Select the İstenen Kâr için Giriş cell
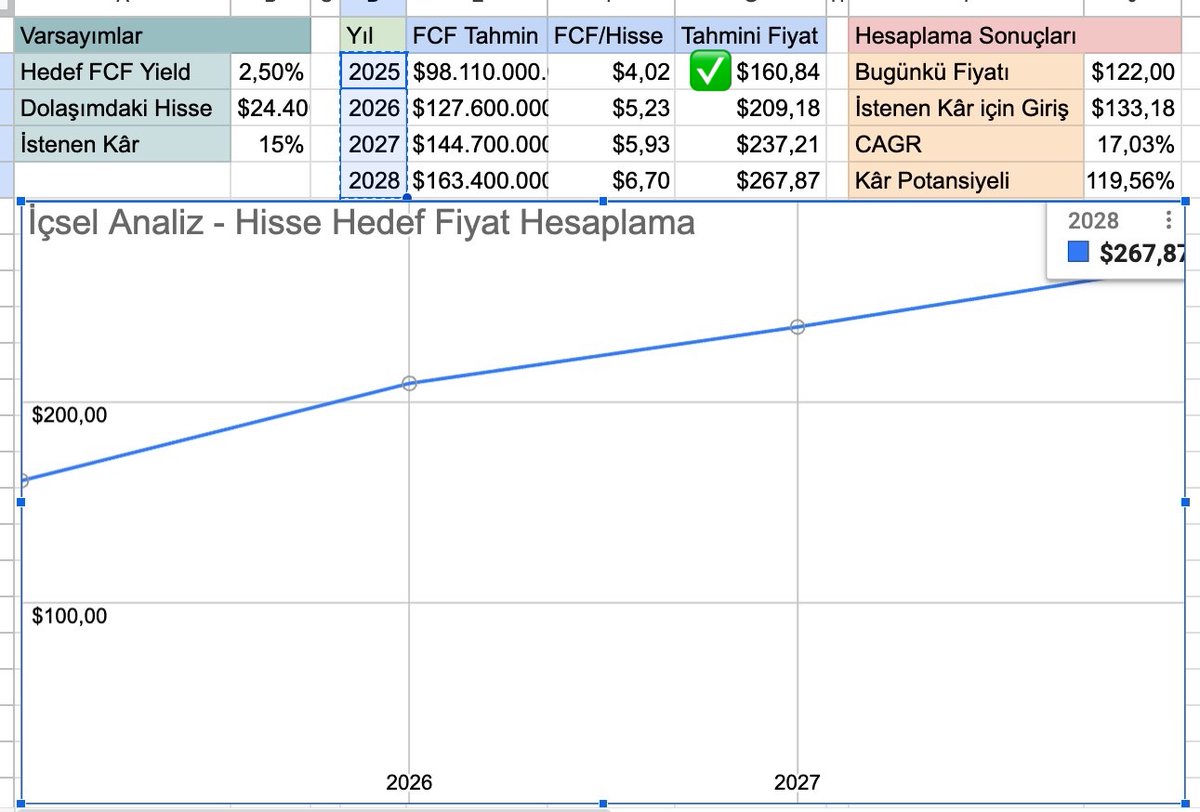Image resolution: width=1200 pixels, height=812 pixels. (966, 108)
